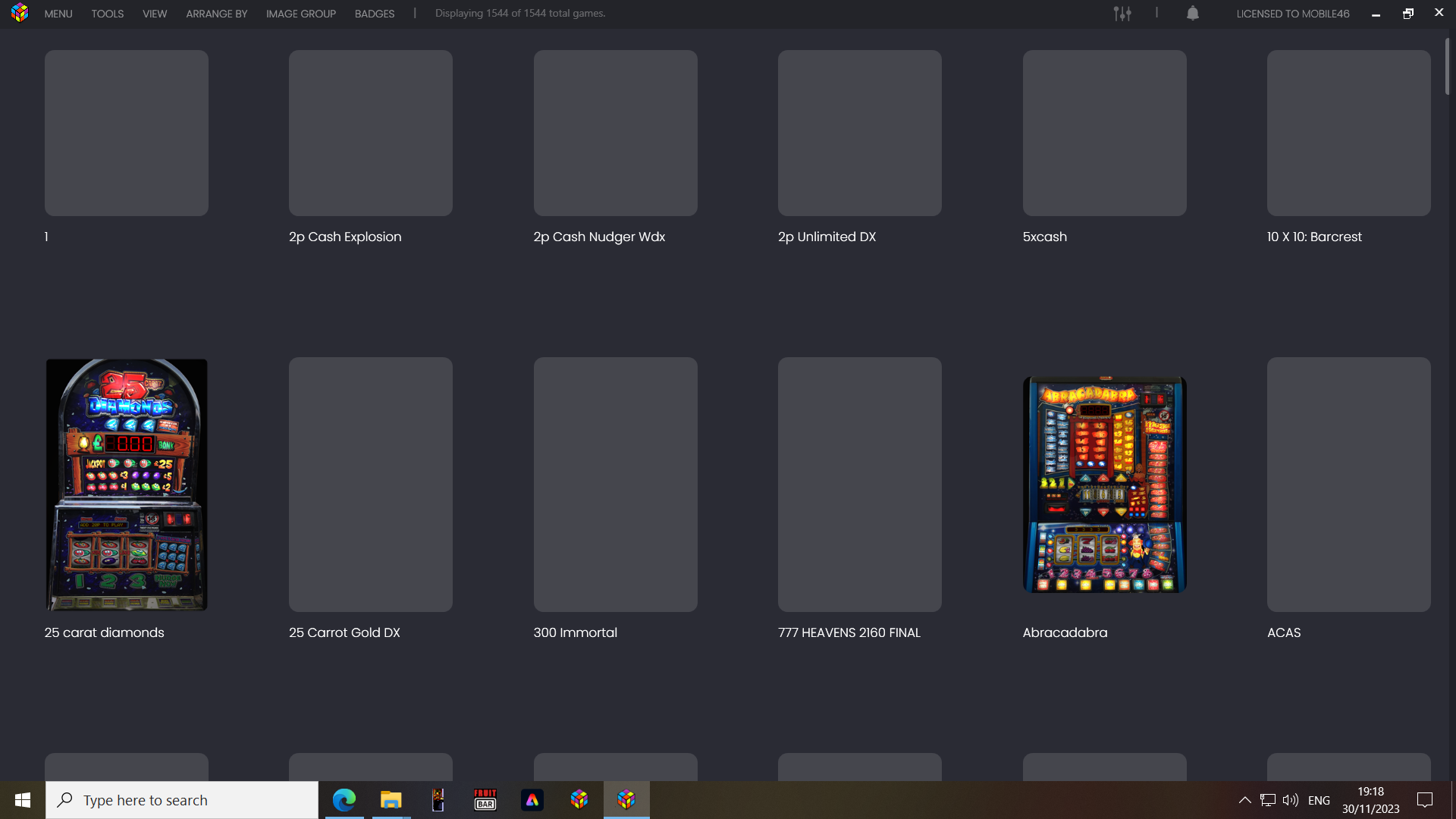Open the TOOLS menu
The height and width of the screenshot is (819, 1456).
(x=108, y=14)
